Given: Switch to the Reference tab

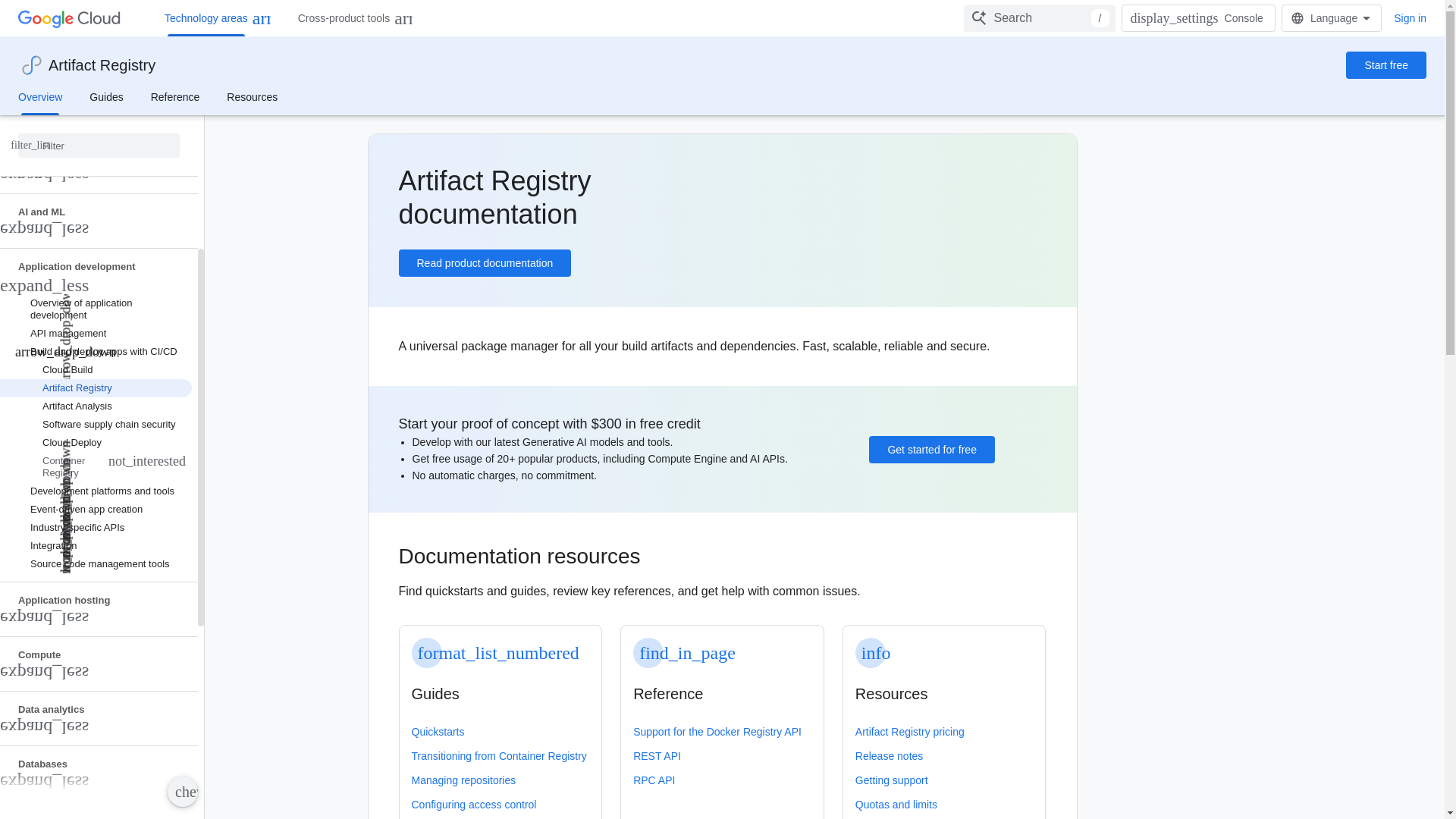Looking at the screenshot, I should 175,97.
